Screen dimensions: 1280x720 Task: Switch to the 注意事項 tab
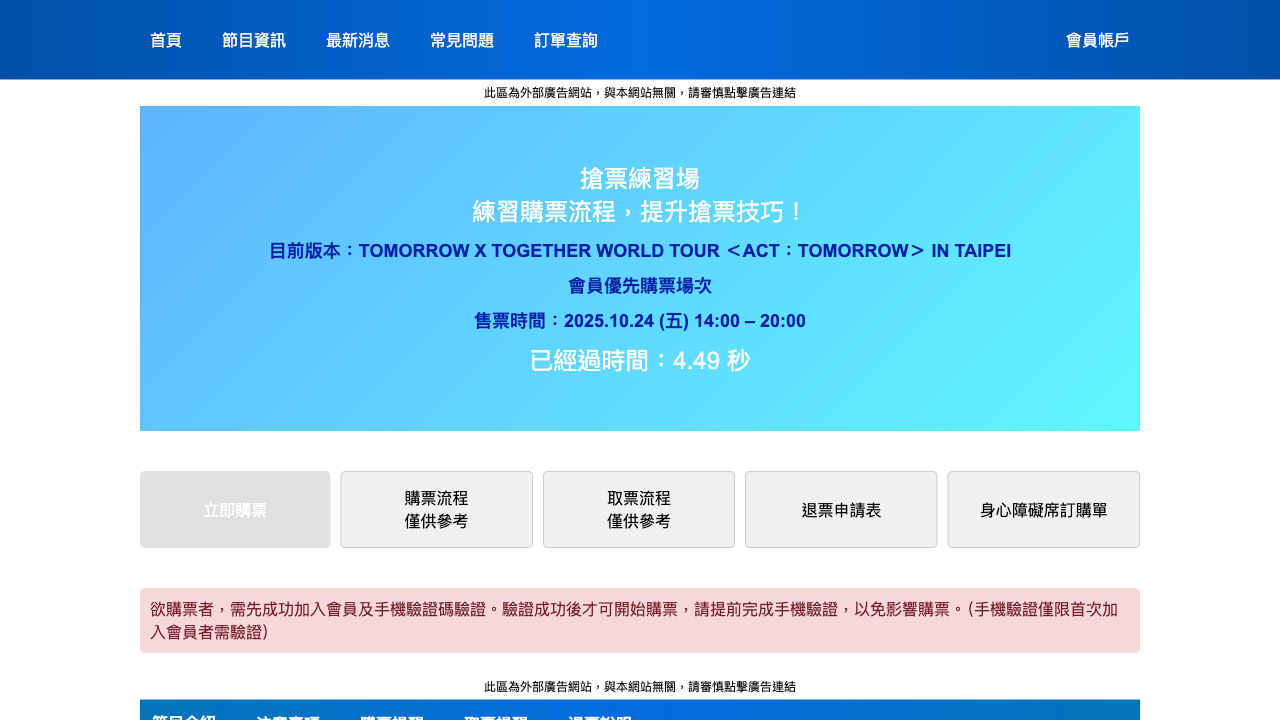(x=288, y=714)
